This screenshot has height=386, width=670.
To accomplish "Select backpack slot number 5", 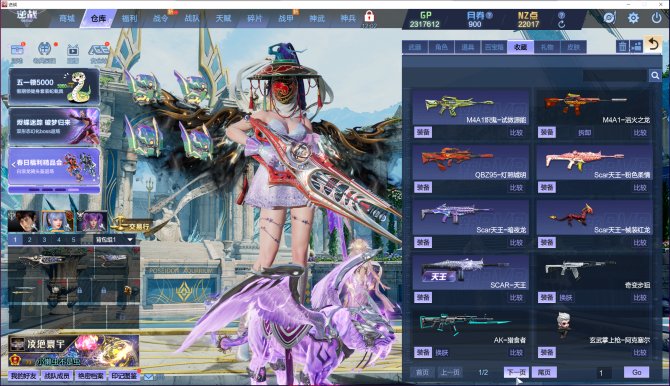I will pyautogui.click(x=73, y=239).
